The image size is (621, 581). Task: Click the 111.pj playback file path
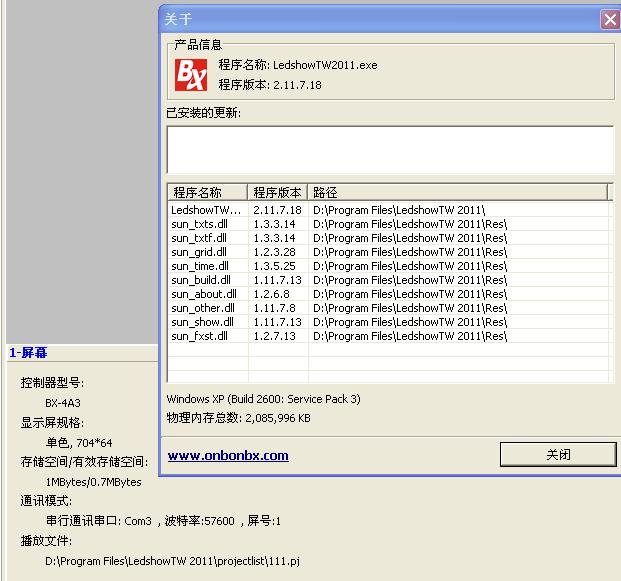(x=172, y=561)
